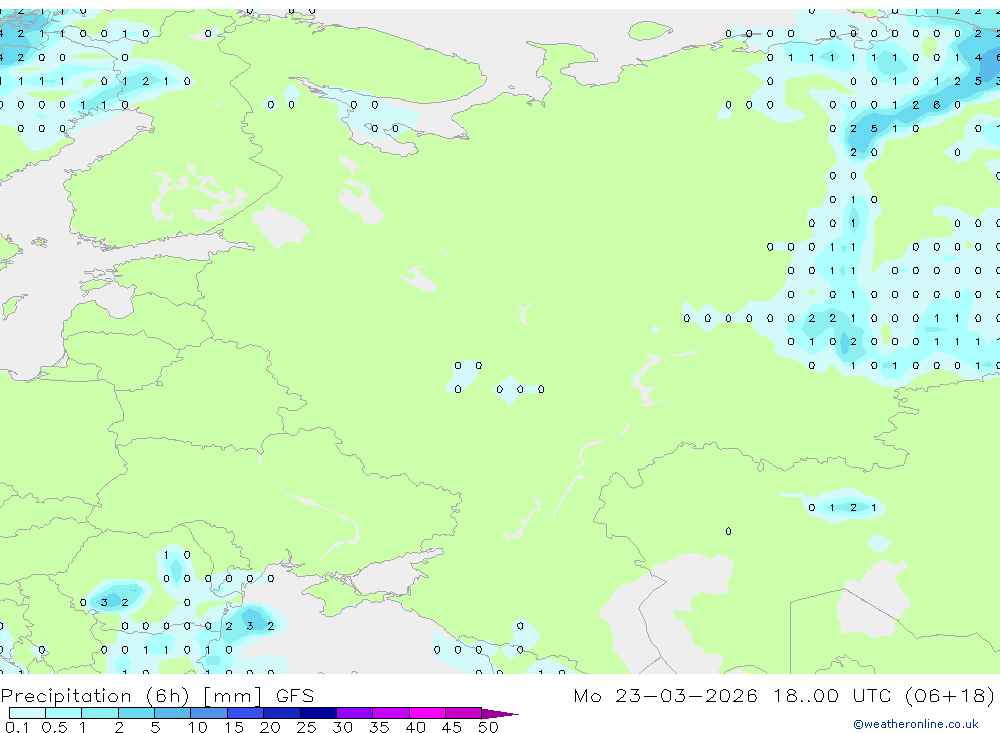This screenshot has height=733, width=1000.
Task: Click the "15" legend scale value
Action: (233, 727)
